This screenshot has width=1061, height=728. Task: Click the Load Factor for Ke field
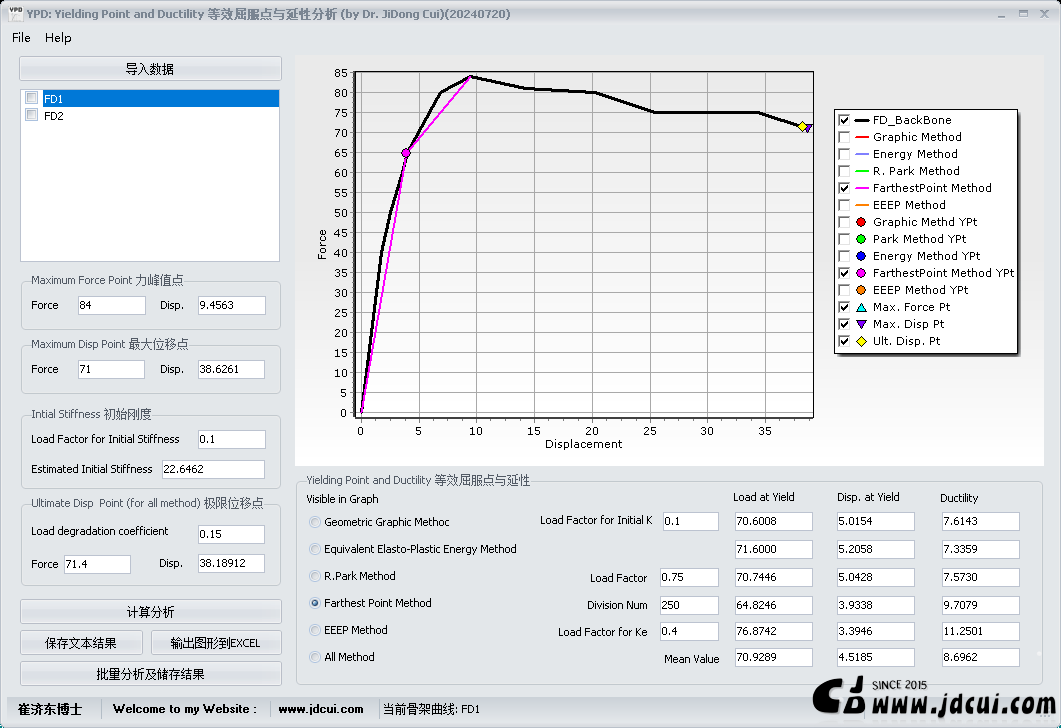pyautogui.click(x=689, y=631)
